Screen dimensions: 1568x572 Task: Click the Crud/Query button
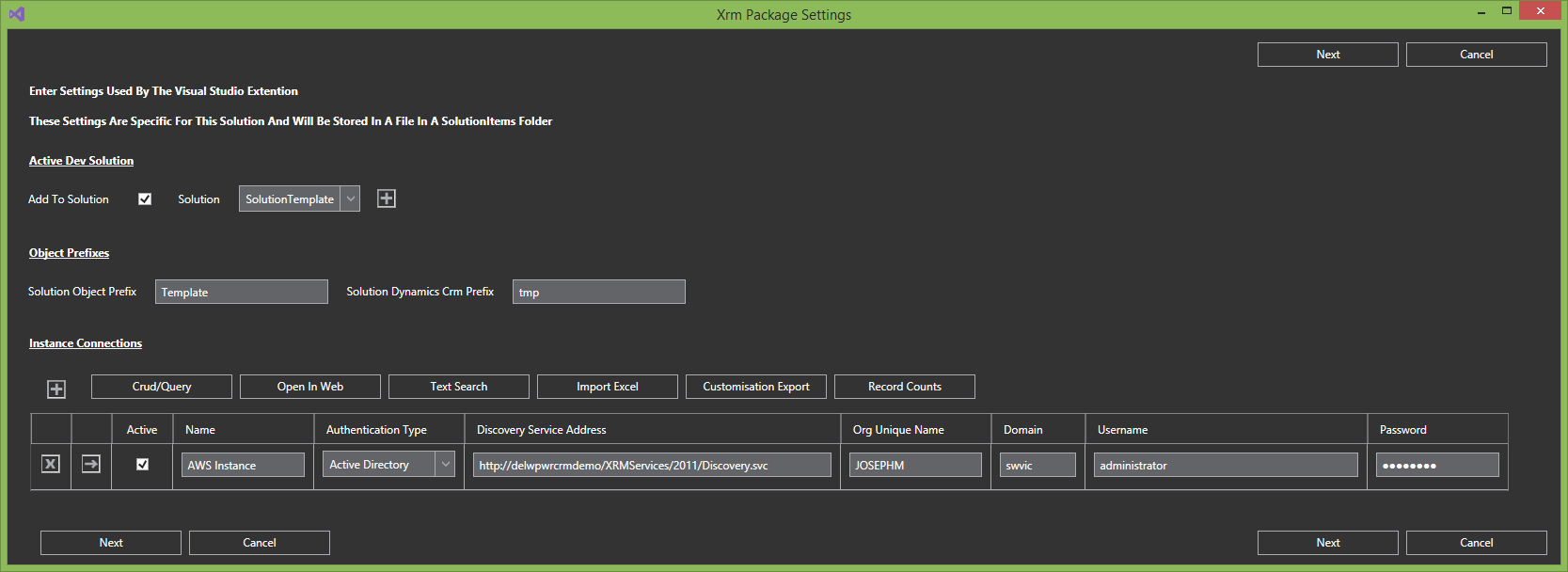(162, 387)
